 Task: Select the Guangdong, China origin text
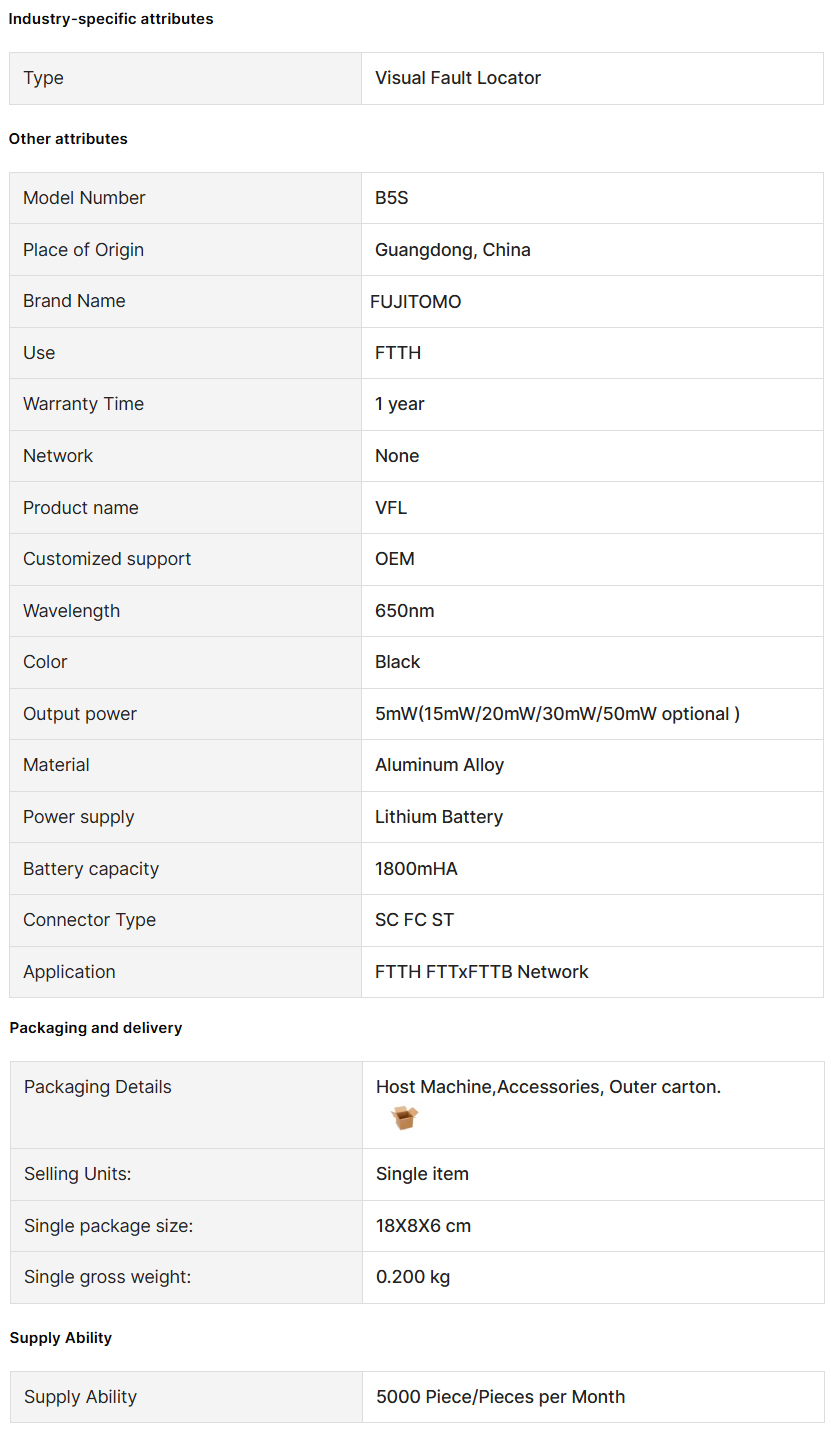tap(453, 250)
